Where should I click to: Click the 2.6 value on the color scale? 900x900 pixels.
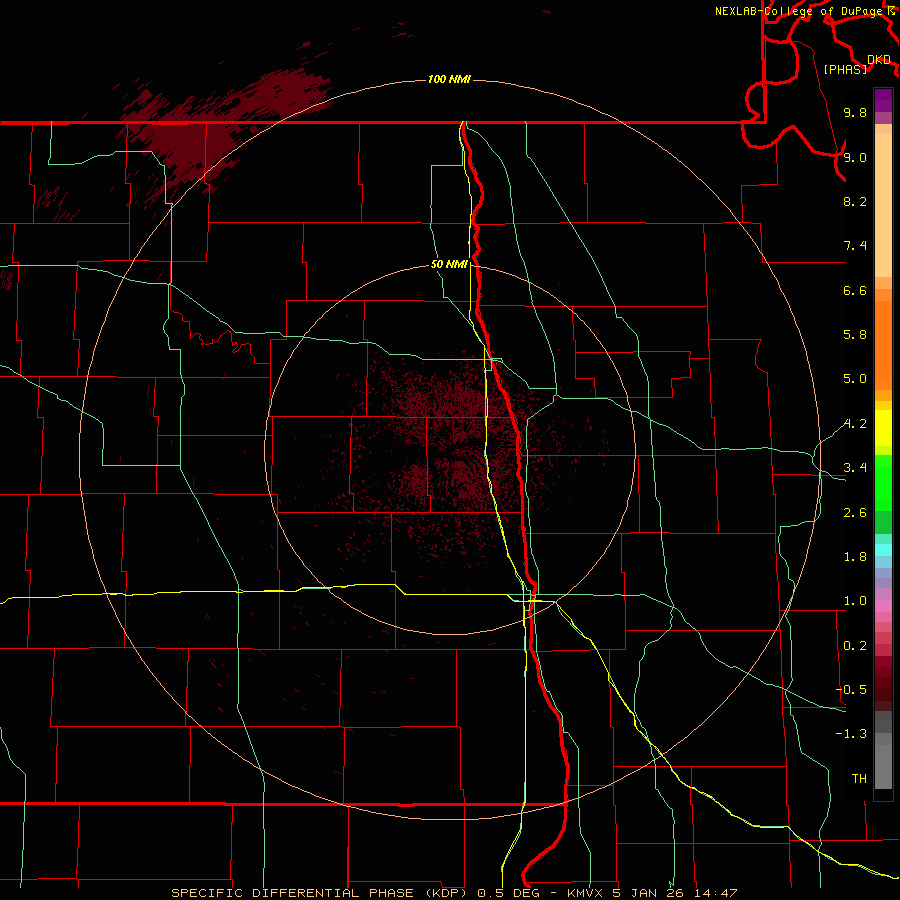(855, 512)
